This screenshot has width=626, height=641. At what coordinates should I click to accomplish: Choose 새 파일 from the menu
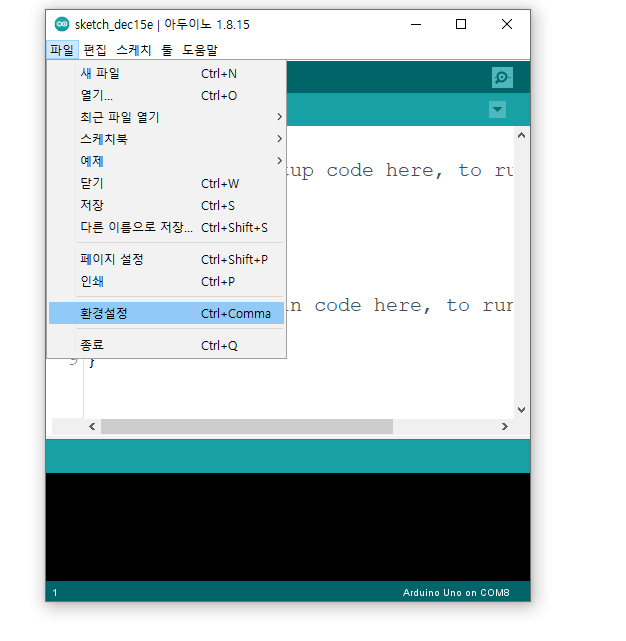(x=166, y=74)
